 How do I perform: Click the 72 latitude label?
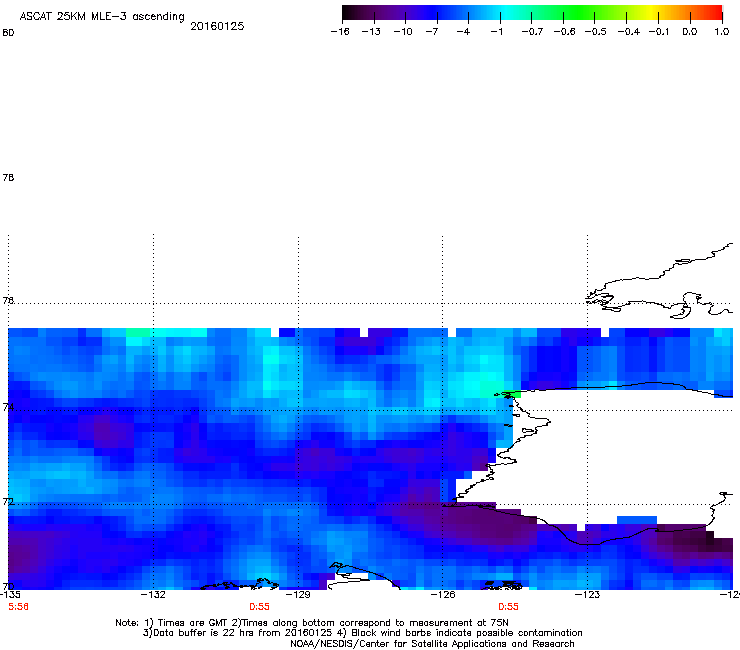click(x=8, y=501)
